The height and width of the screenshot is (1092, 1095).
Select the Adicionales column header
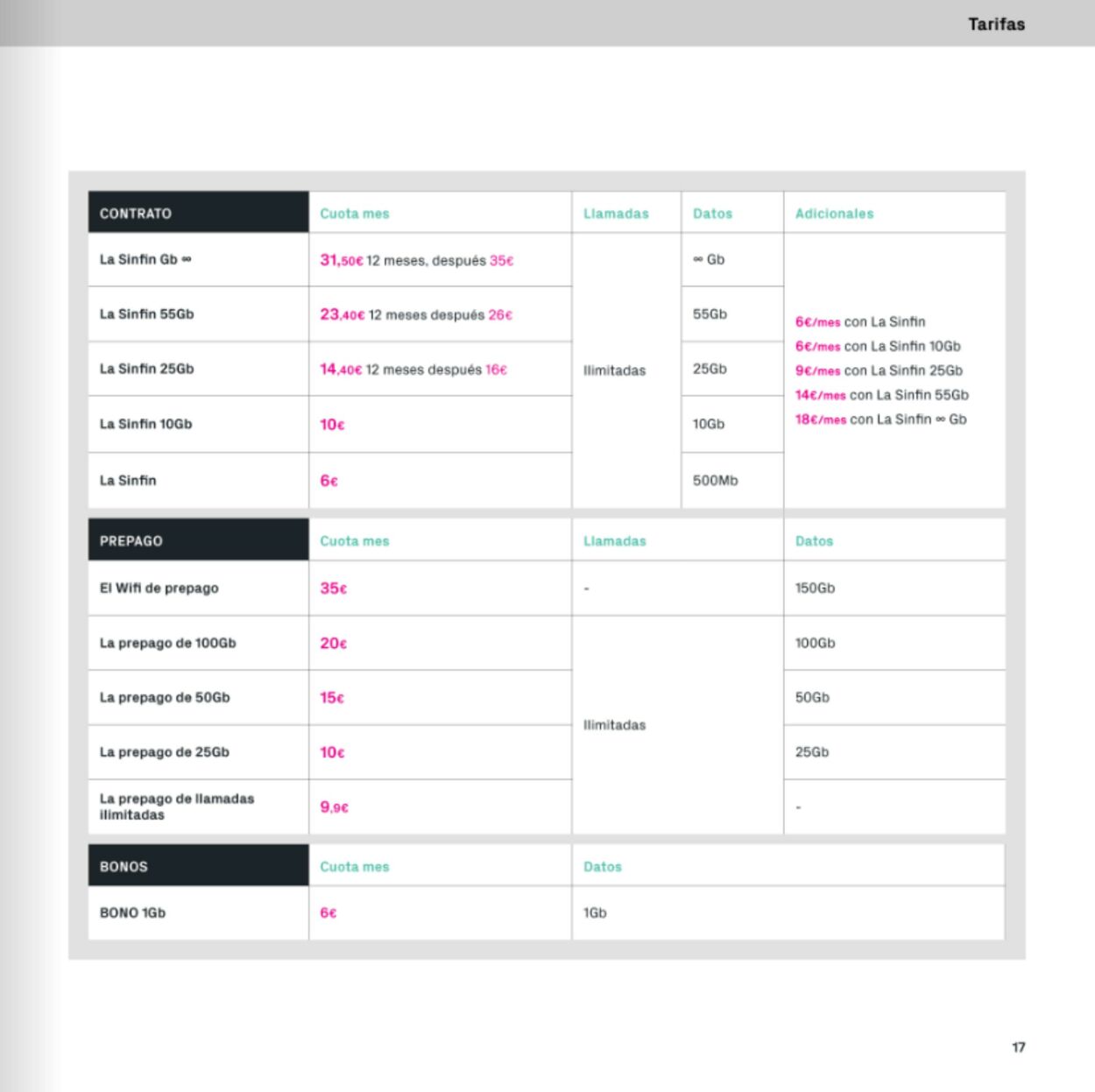[834, 213]
